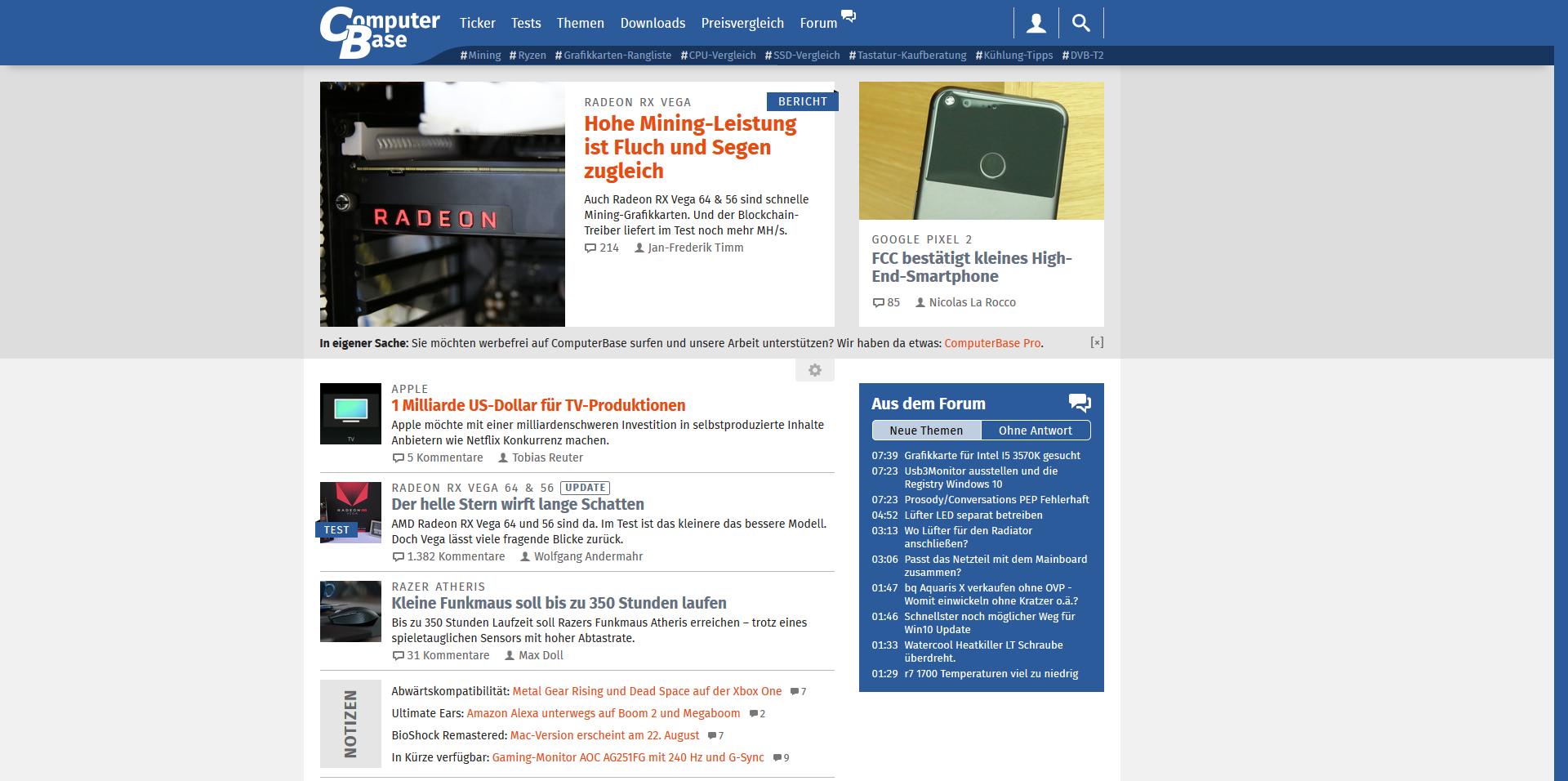The height and width of the screenshot is (781, 1568).
Task: Switch to the Ohne Antwort forum tab
Action: (1036, 431)
